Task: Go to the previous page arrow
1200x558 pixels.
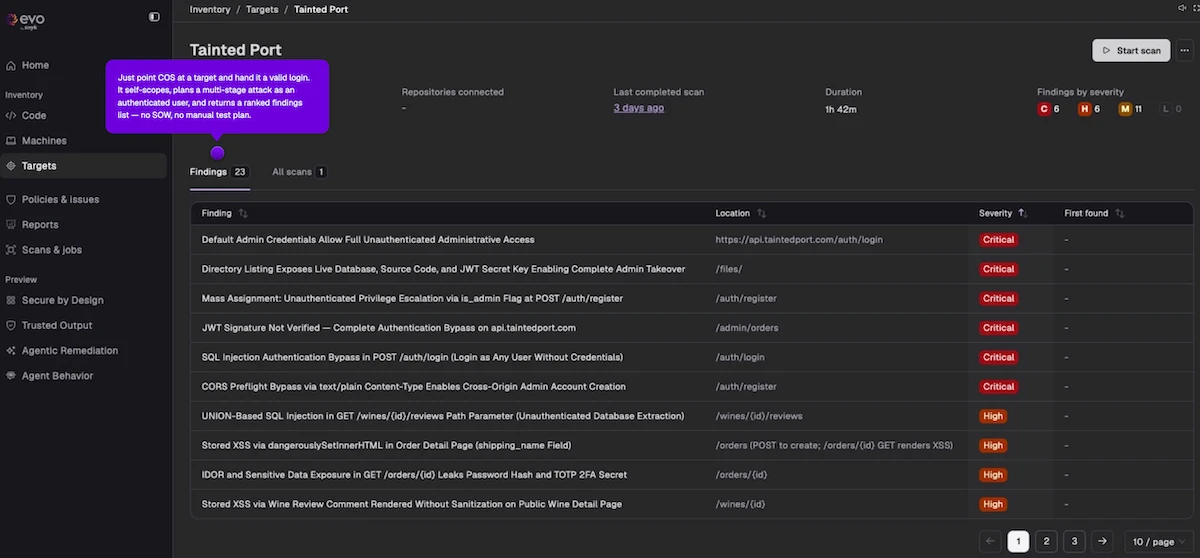Action: coord(990,541)
